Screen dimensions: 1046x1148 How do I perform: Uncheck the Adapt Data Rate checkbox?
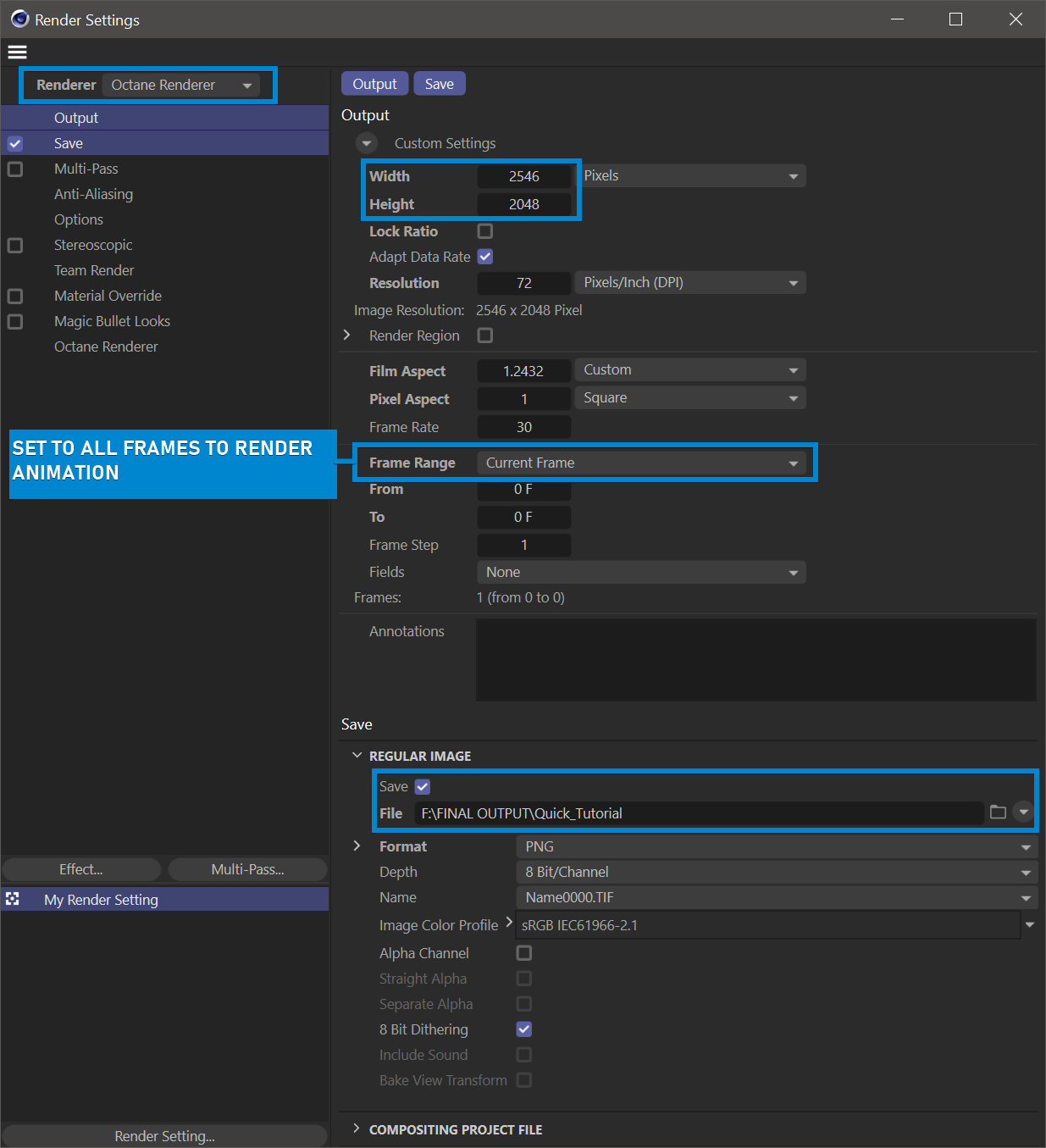click(485, 257)
